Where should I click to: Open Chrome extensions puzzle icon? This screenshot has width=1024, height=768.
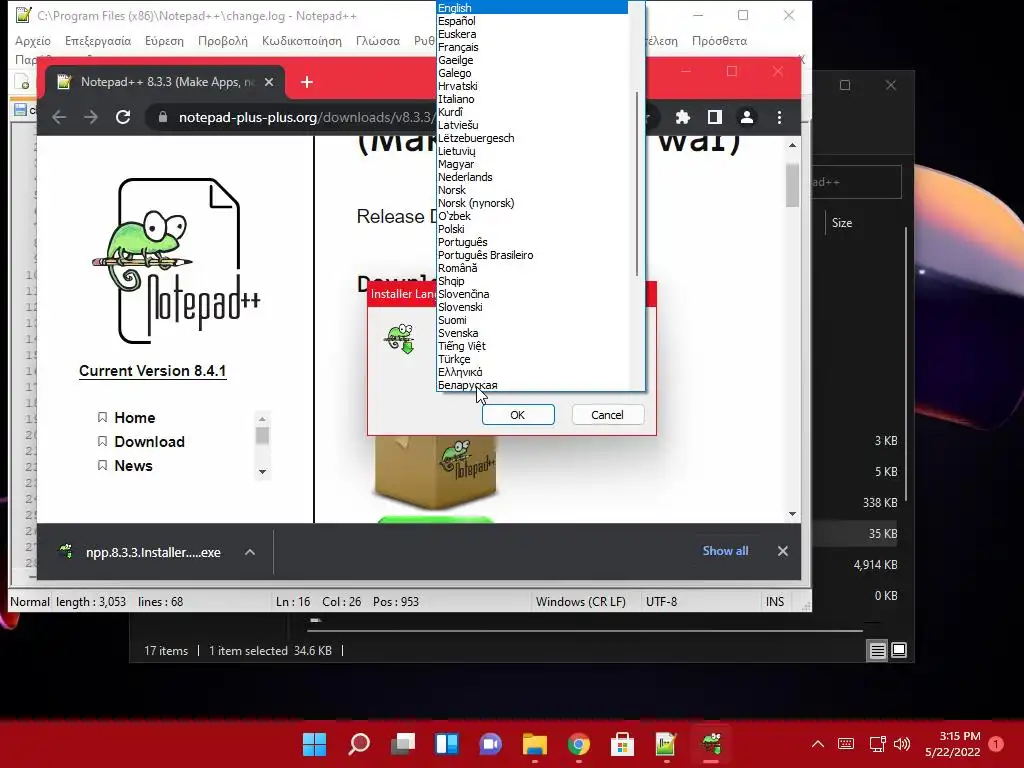click(x=682, y=118)
